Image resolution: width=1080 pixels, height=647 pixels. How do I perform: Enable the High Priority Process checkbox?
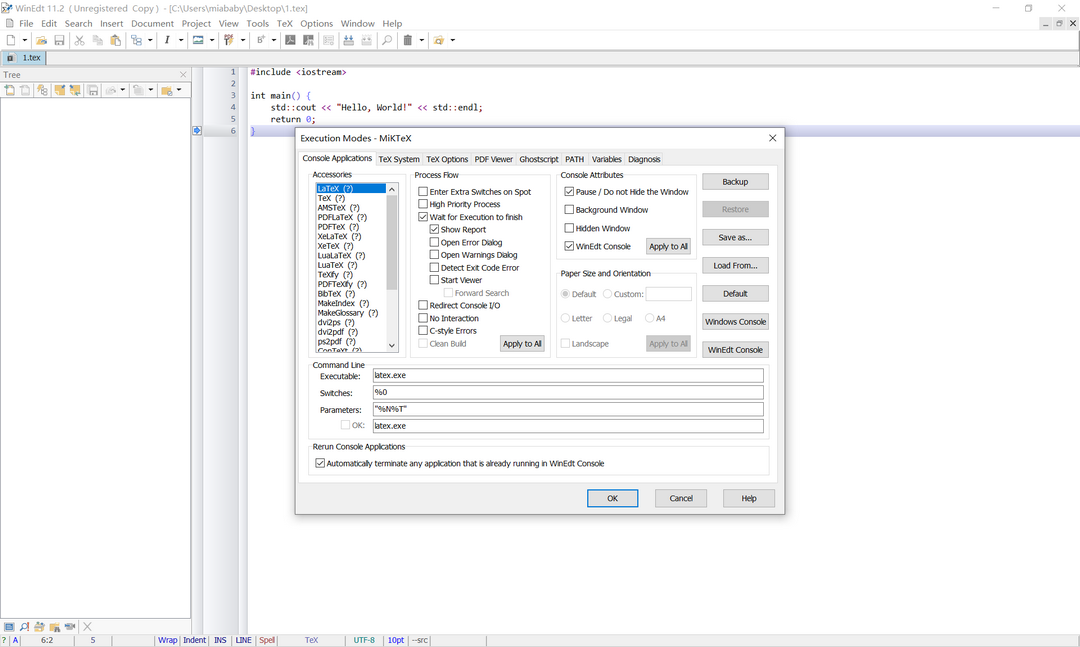[x=423, y=204]
